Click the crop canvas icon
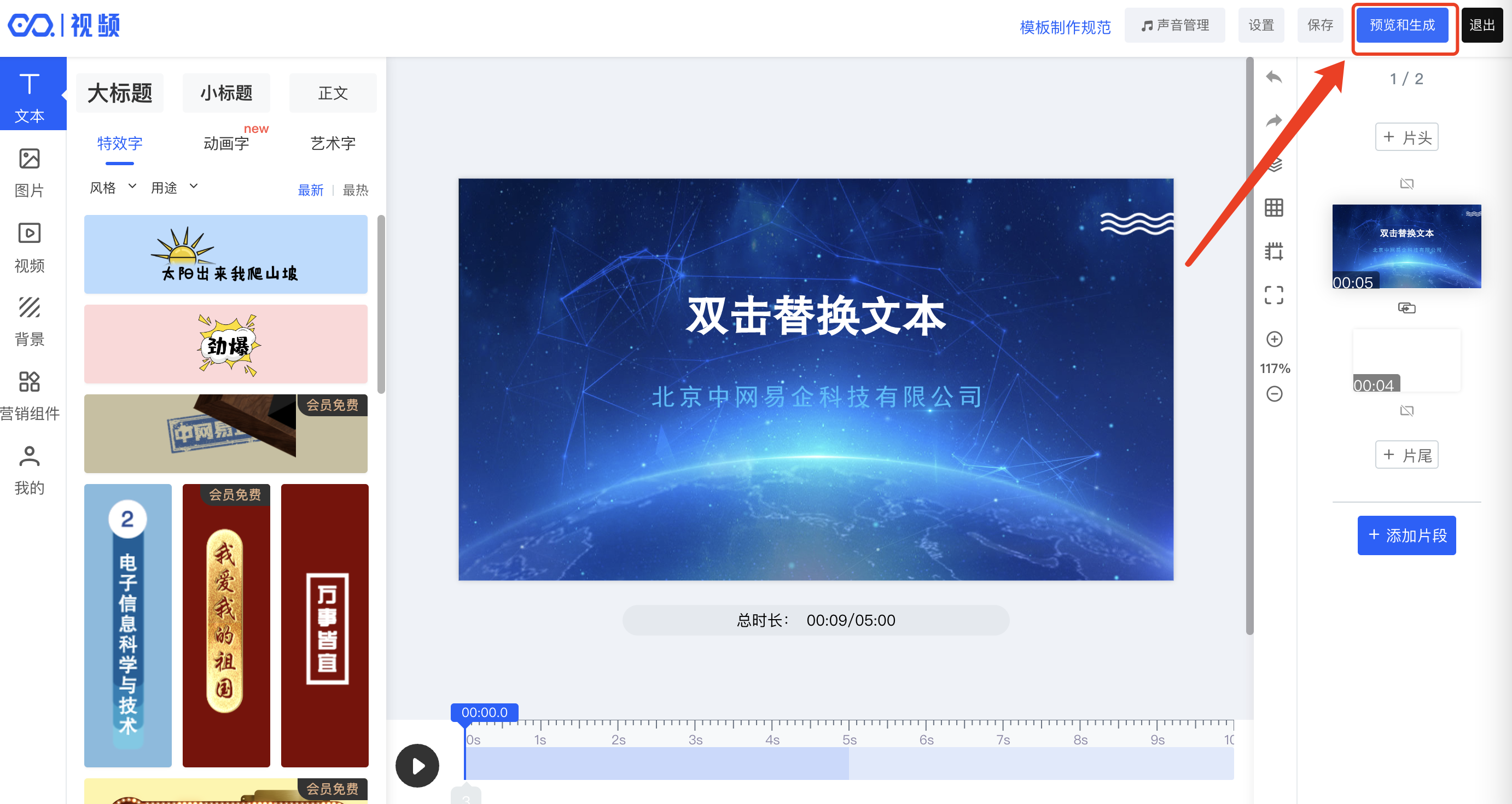1512x804 pixels. (x=1273, y=251)
